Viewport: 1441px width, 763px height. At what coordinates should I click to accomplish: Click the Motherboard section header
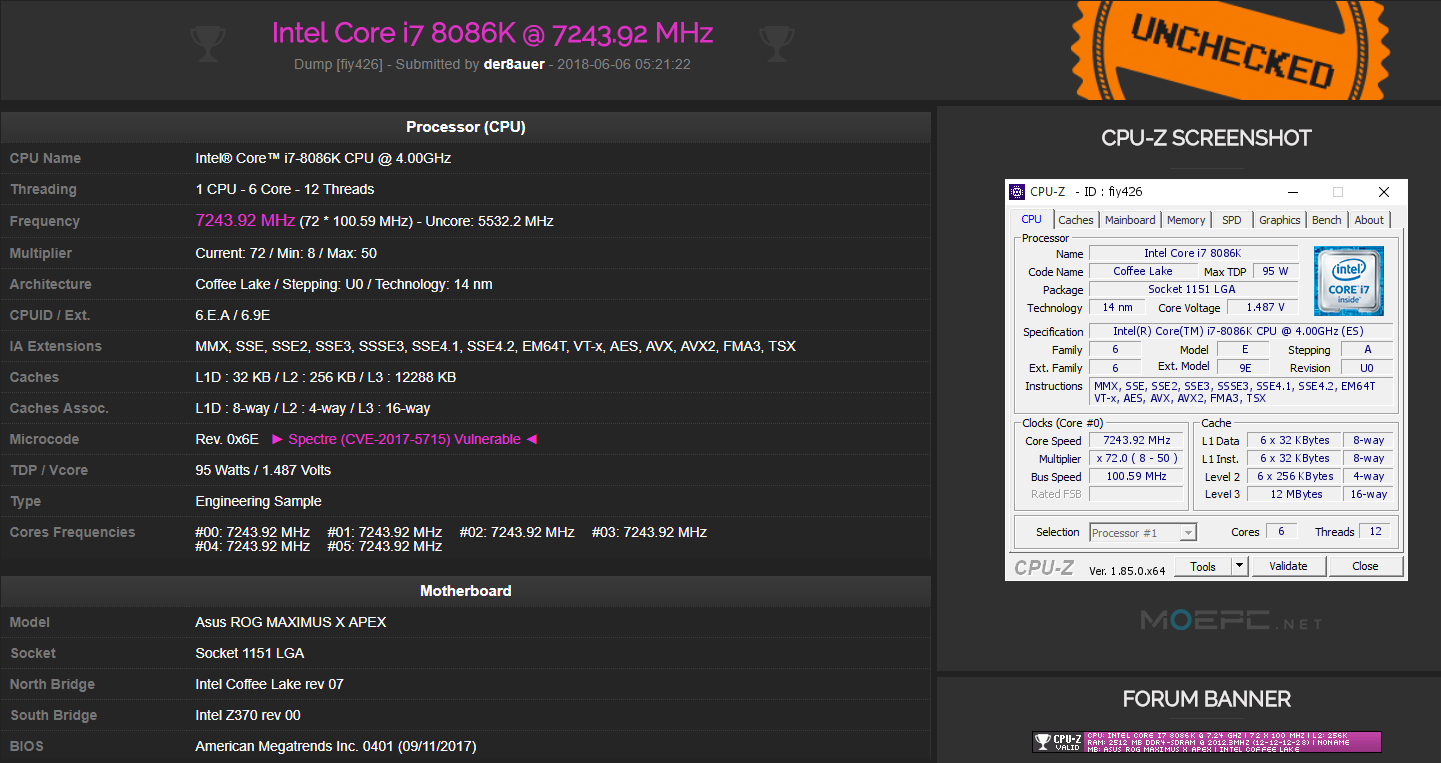pyautogui.click(x=466, y=591)
